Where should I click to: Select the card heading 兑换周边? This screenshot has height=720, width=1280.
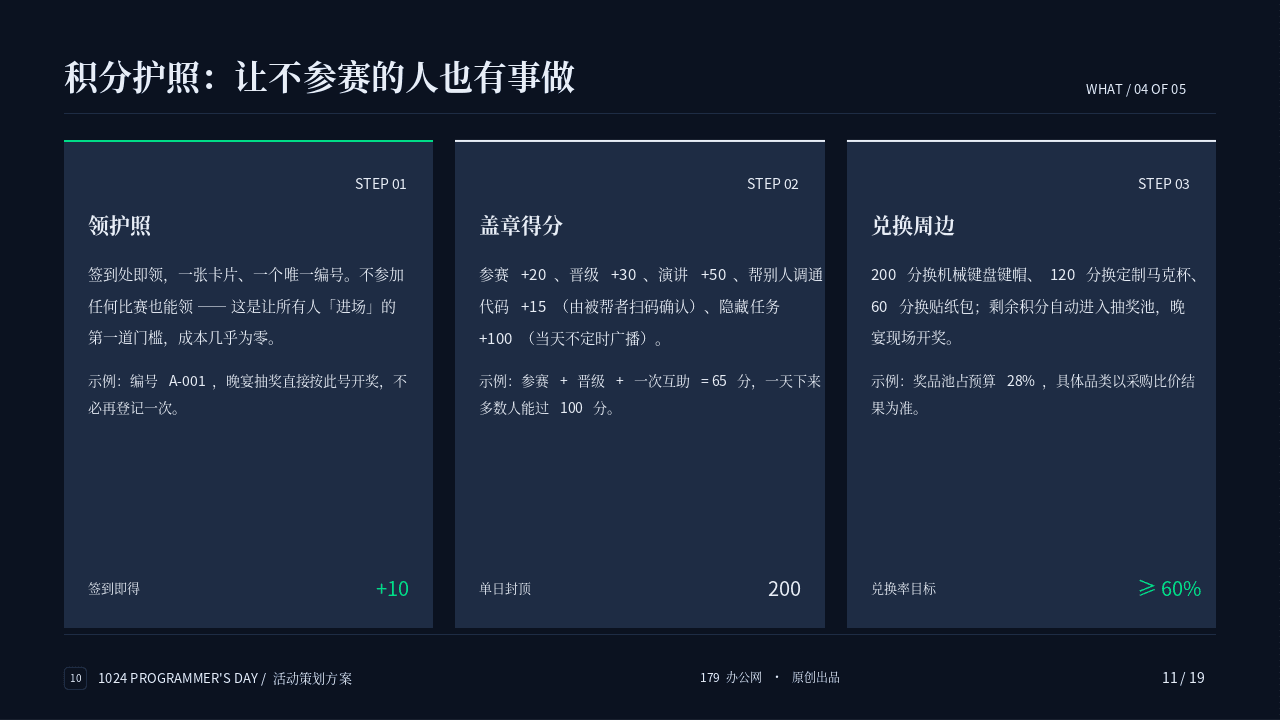913,226
